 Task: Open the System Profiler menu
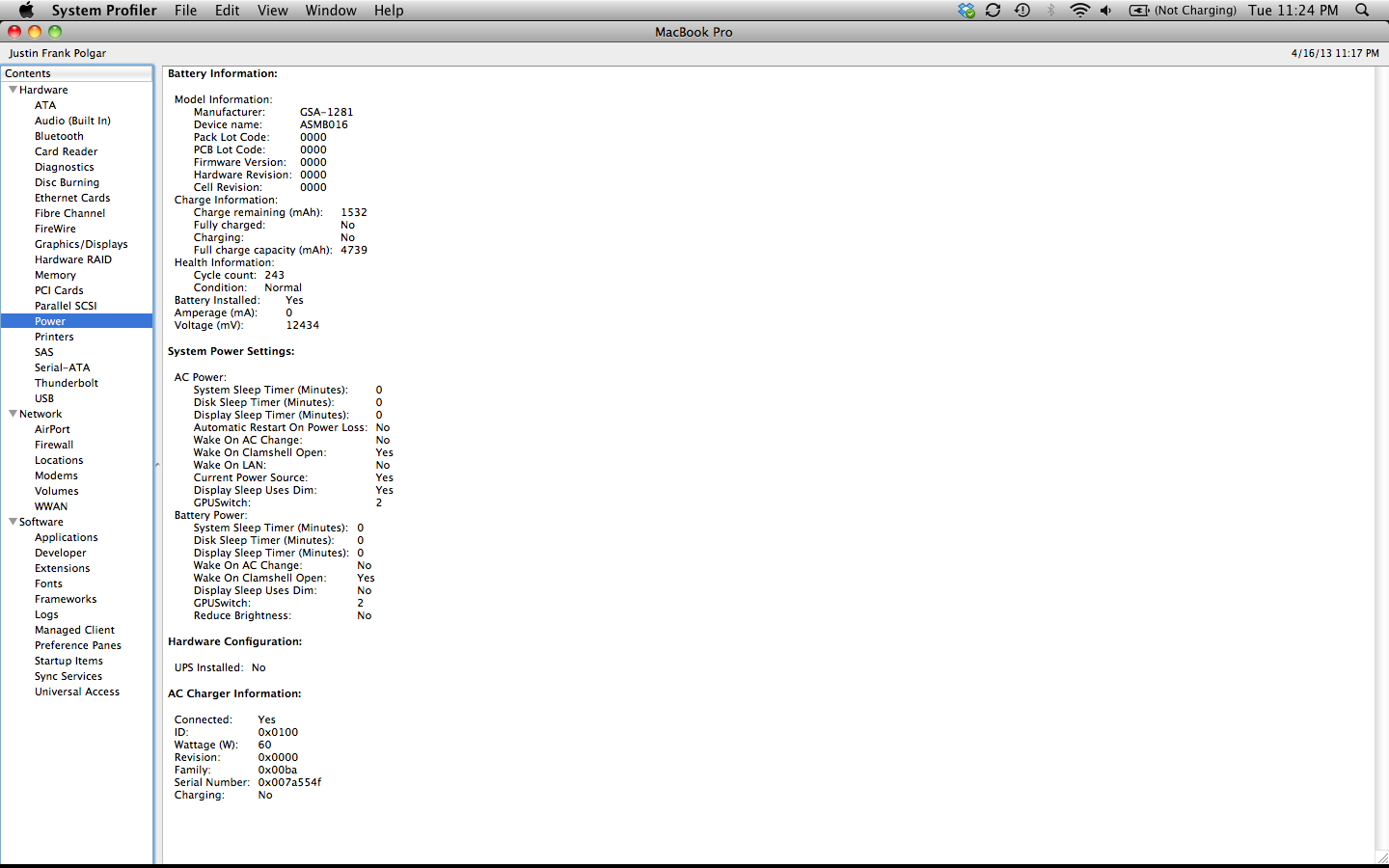click(x=104, y=10)
